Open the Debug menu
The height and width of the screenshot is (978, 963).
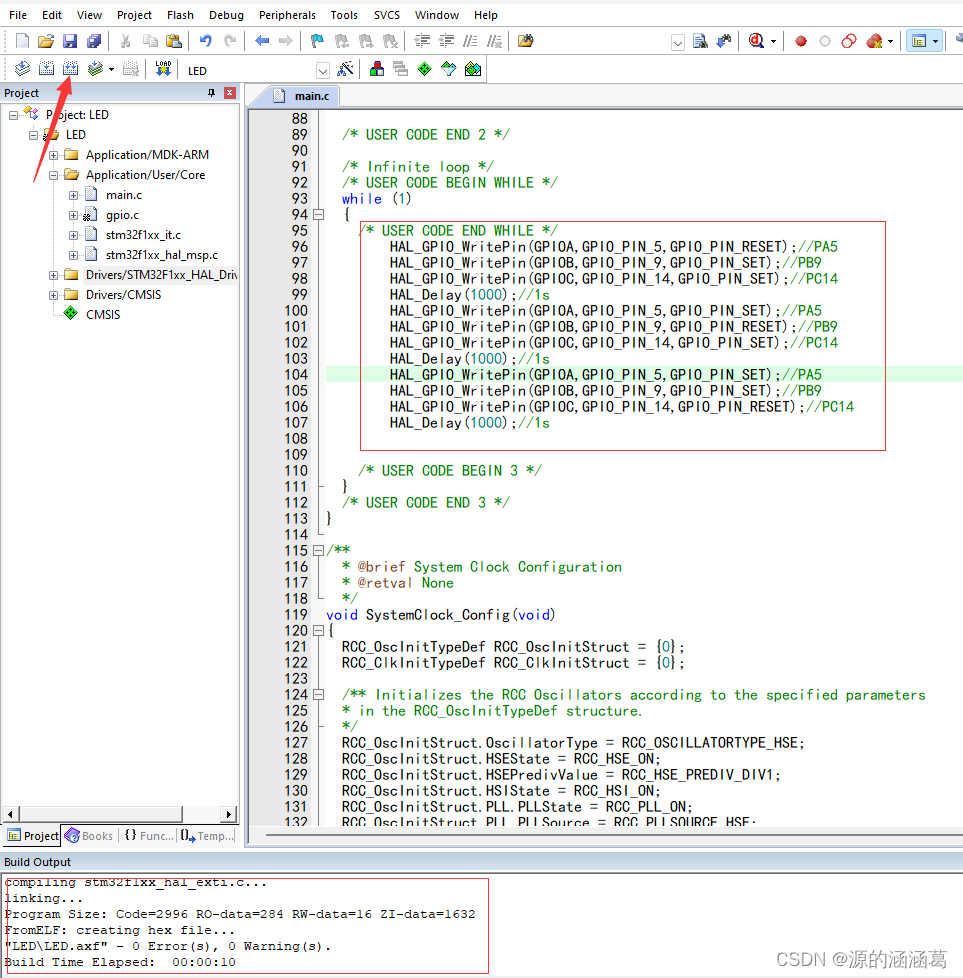pos(226,15)
